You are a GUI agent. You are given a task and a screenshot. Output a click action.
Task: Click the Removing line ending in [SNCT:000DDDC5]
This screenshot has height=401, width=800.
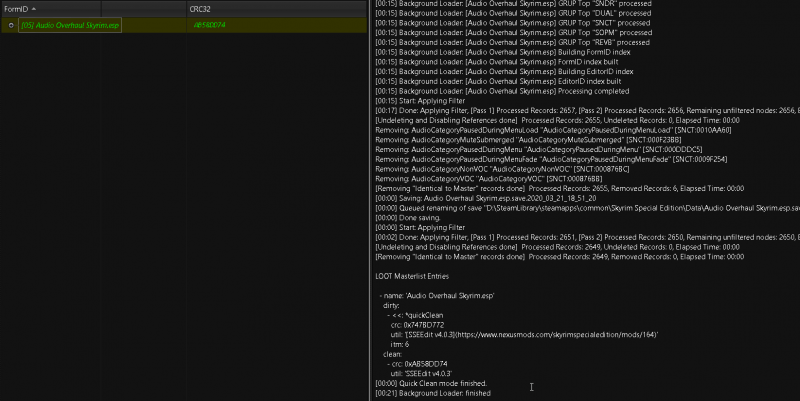(539, 149)
